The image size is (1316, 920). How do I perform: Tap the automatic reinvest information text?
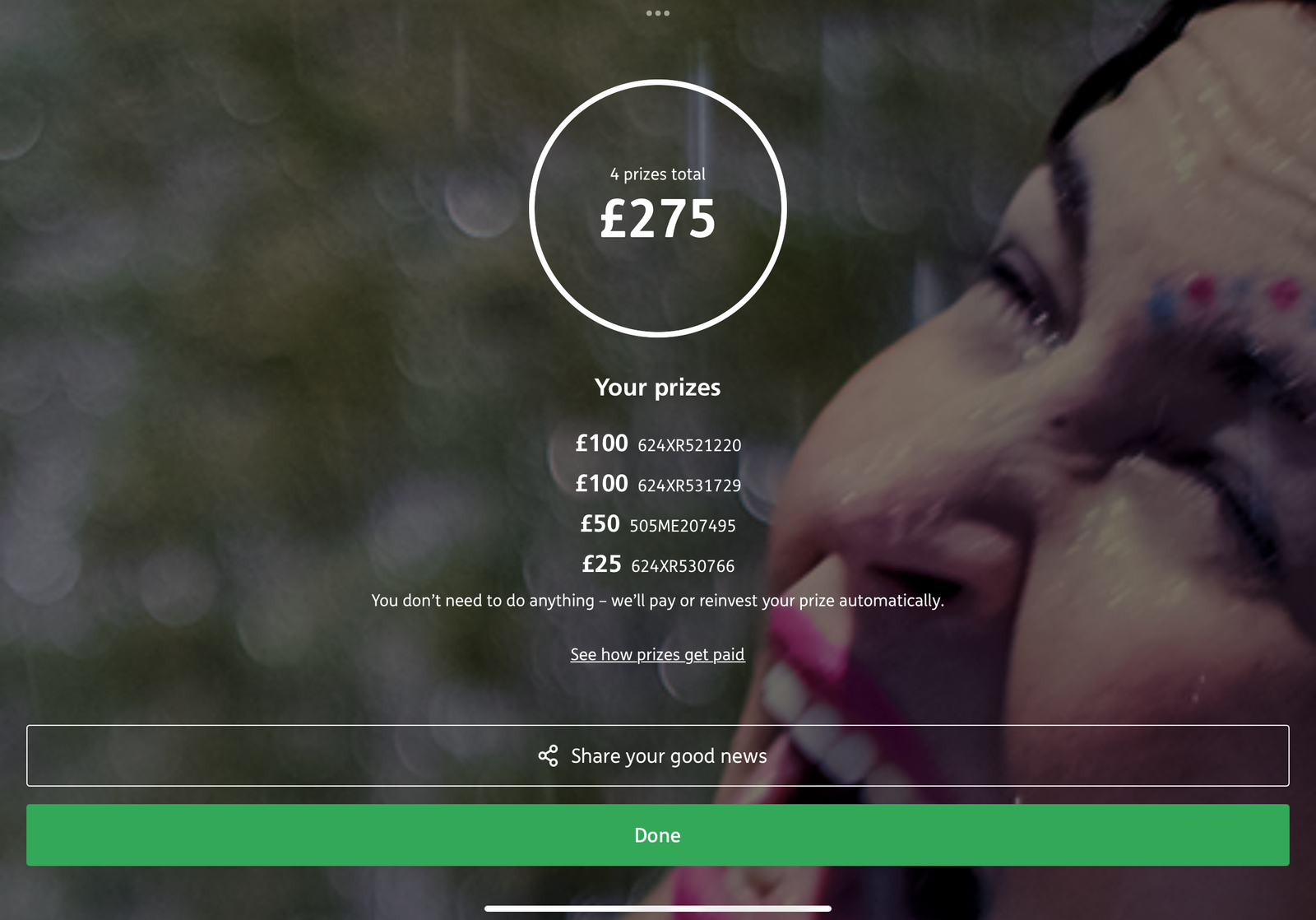(x=658, y=601)
